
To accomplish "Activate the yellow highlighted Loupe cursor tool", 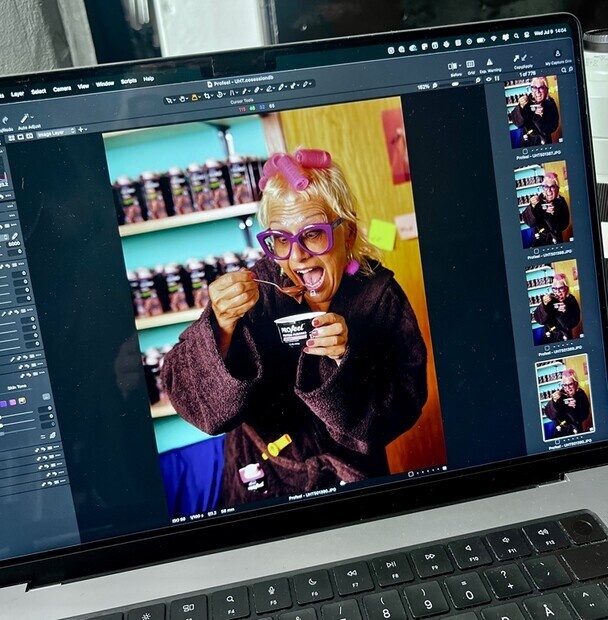I will pos(194,97).
